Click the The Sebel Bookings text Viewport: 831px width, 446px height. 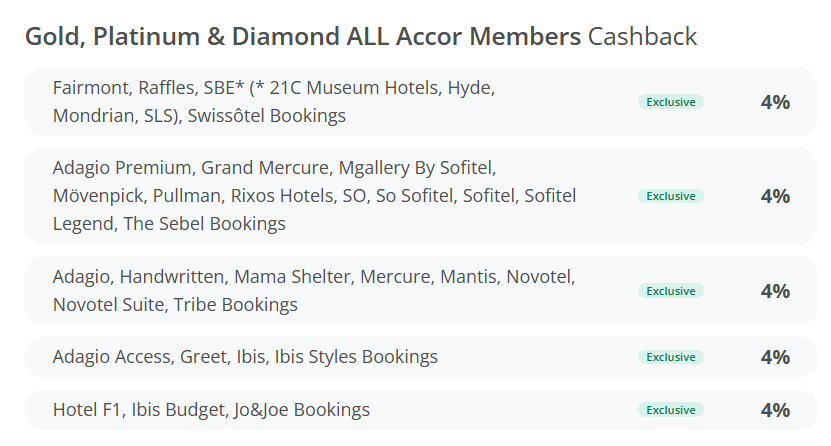click(205, 224)
